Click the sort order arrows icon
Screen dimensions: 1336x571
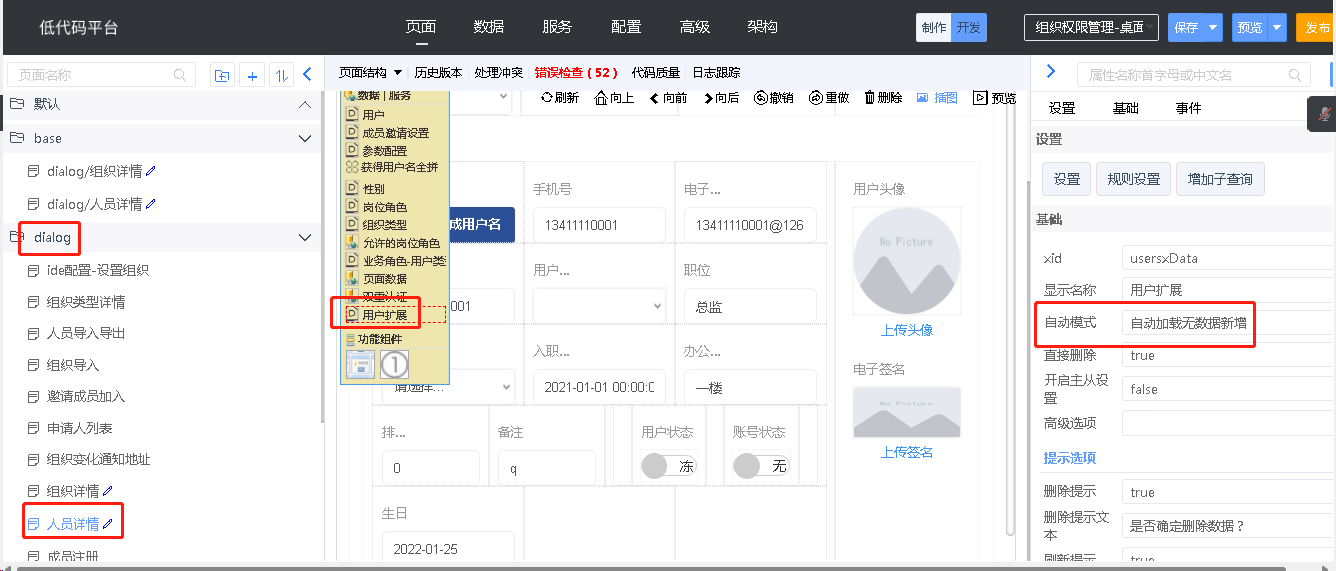click(281, 75)
